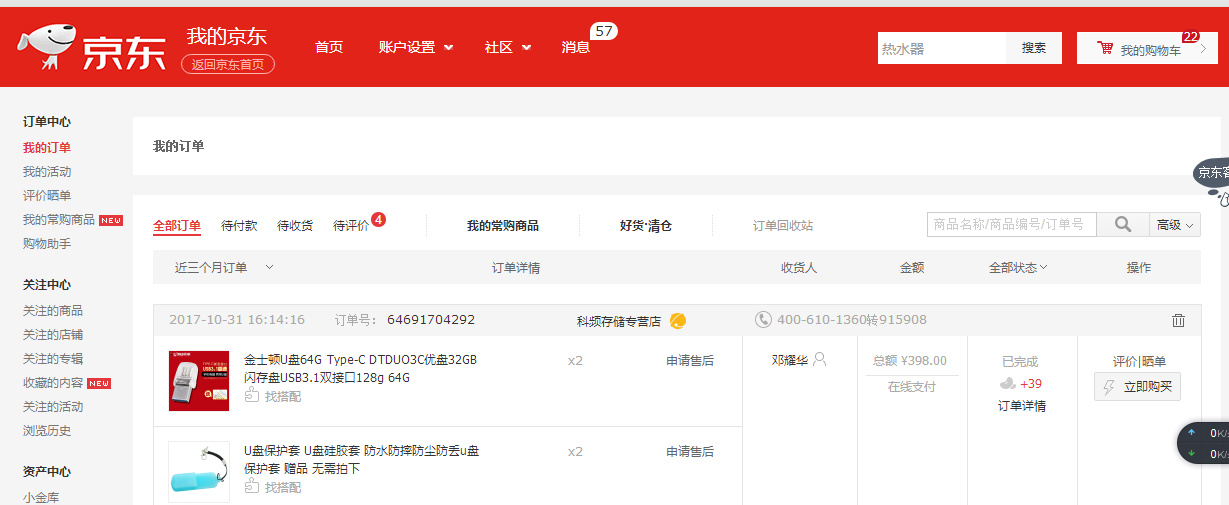Screen dimensions: 1229x505
Task: Click the phone icon before 400-610-1360
Action: (x=763, y=320)
